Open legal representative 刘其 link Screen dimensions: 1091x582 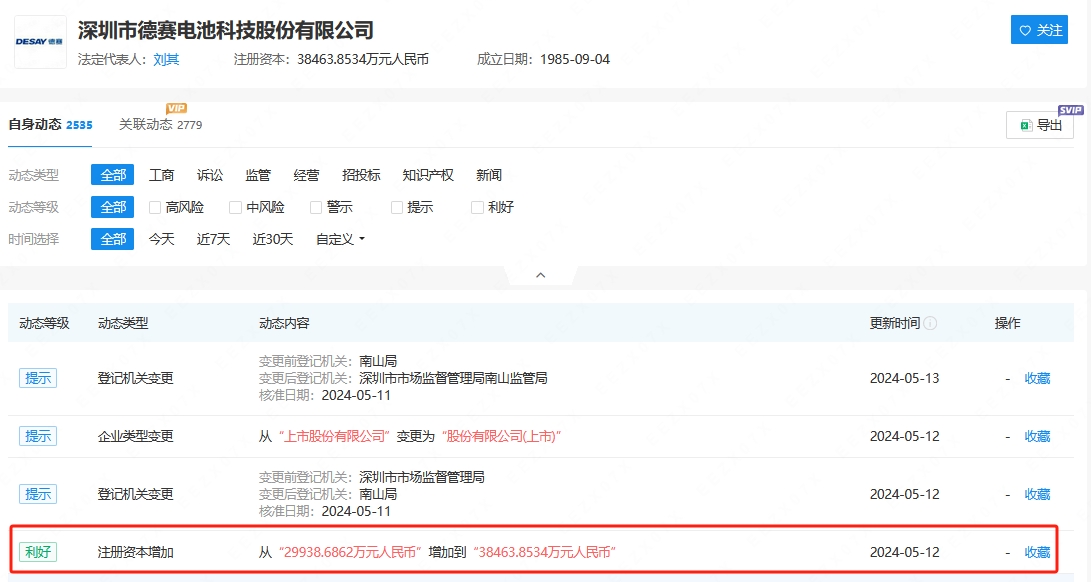(166, 59)
